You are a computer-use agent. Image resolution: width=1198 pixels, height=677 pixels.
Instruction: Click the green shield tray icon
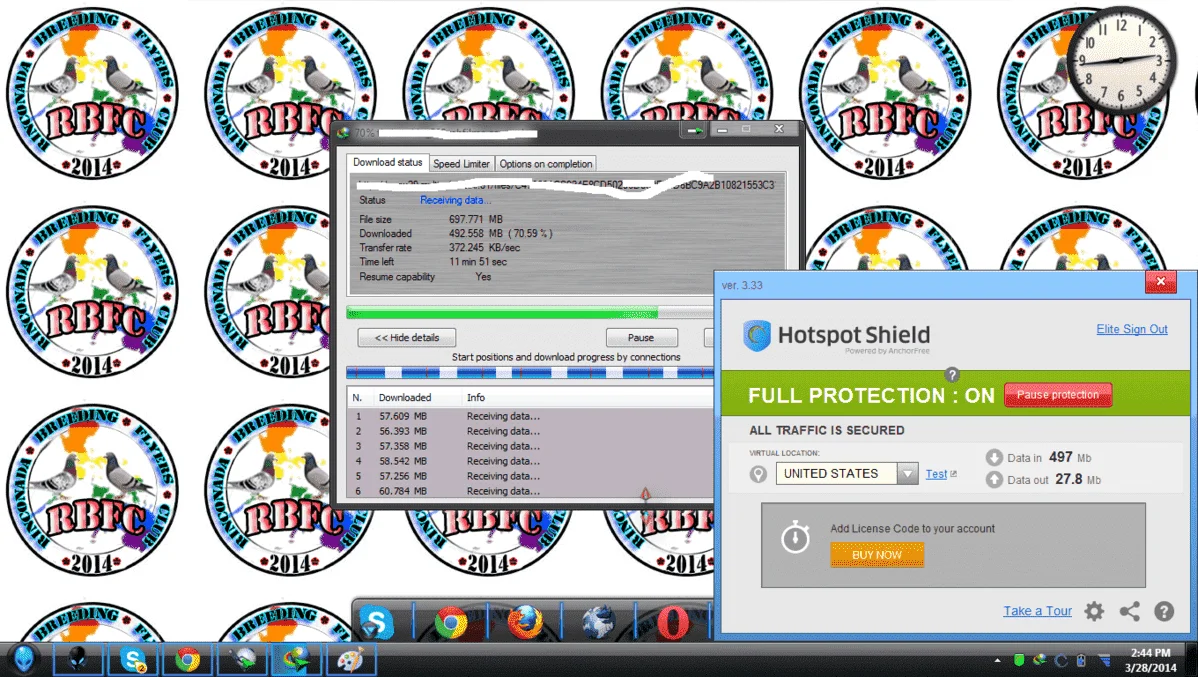point(1018,659)
